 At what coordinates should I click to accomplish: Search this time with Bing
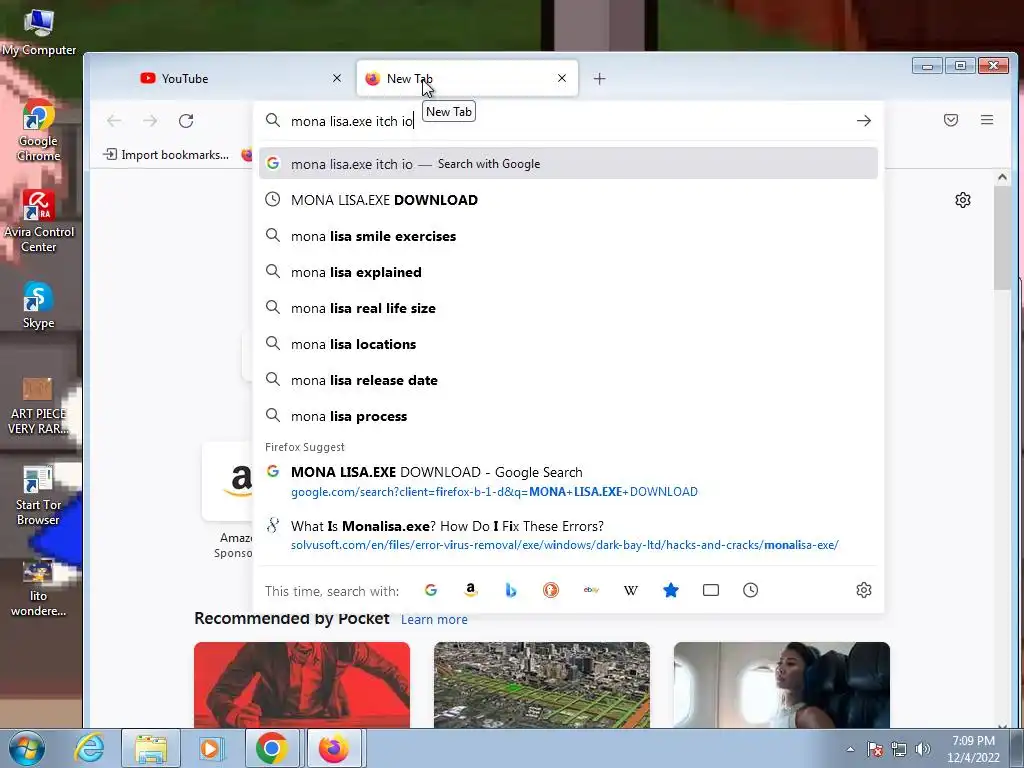pos(511,590)
